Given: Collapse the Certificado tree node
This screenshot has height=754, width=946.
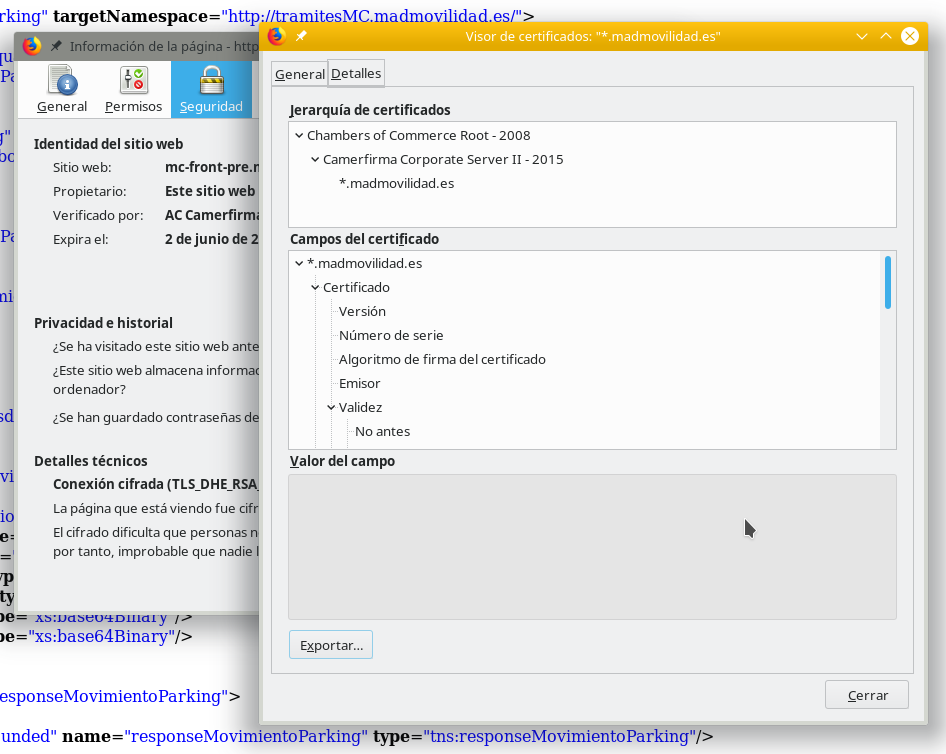Looking at the screenshot, I should click(315, 287).
